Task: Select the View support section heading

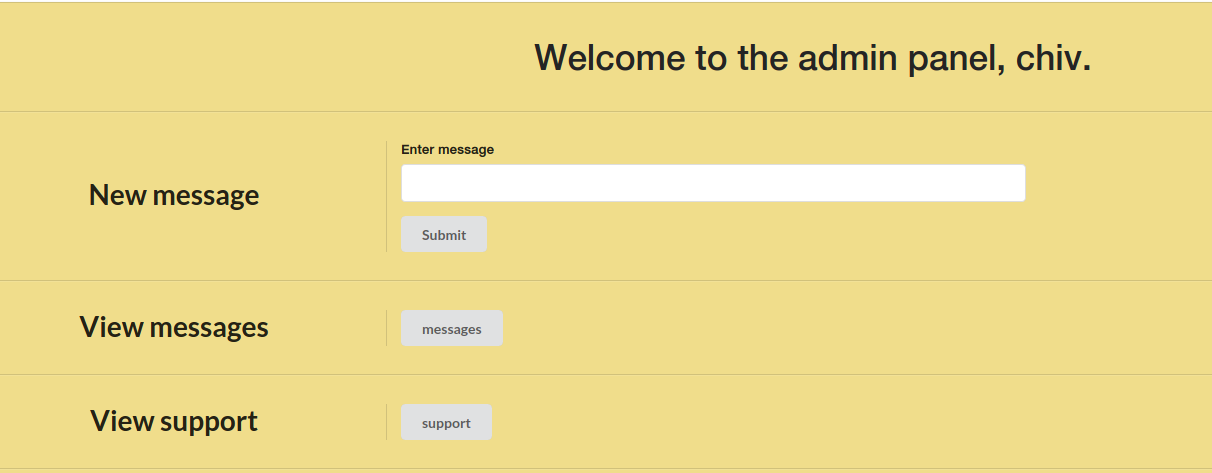Action: pos(174,421)
